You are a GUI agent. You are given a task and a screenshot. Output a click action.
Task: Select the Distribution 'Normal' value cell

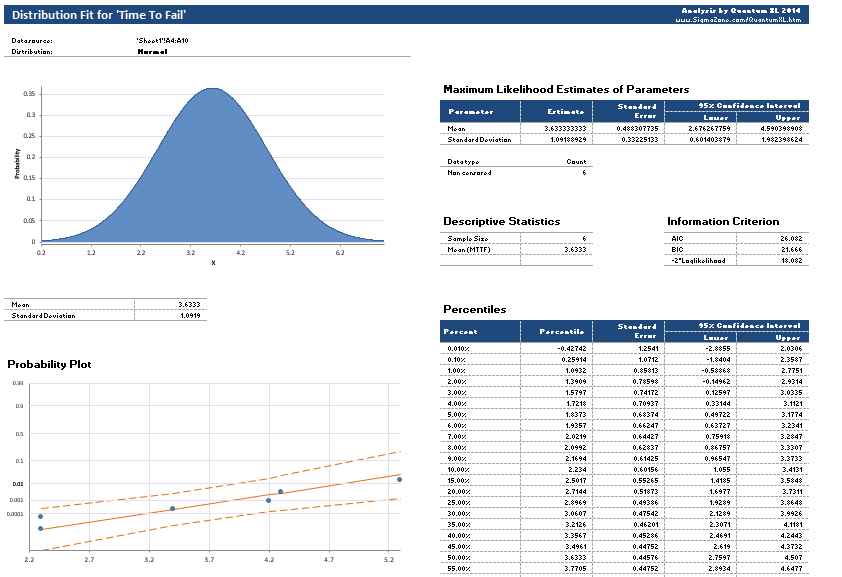pos(152,50)
